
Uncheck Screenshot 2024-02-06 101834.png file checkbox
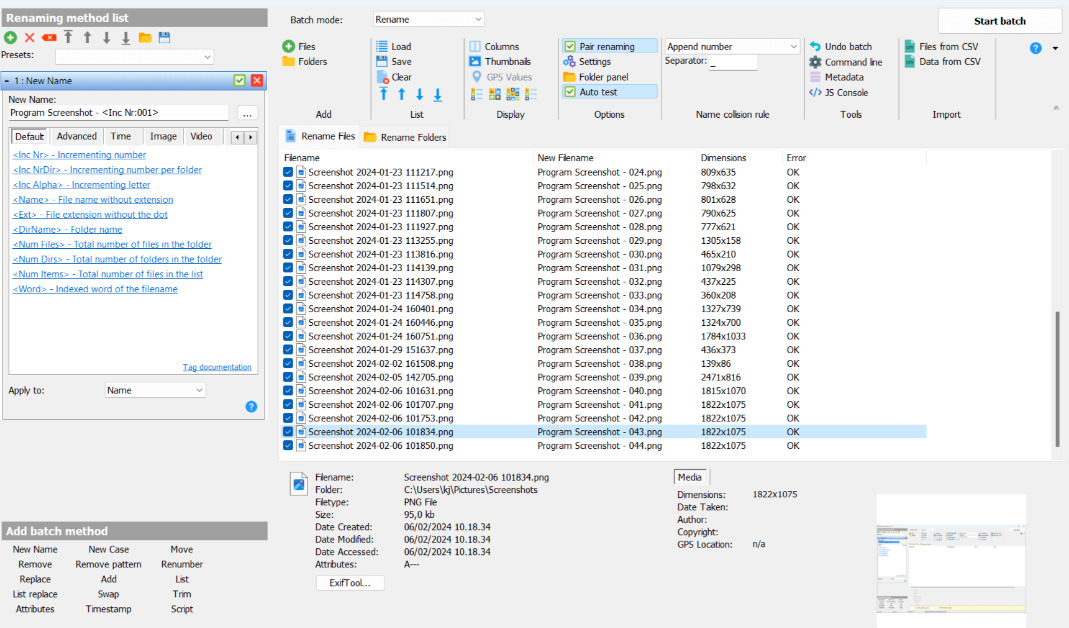(x=288, y=432)
